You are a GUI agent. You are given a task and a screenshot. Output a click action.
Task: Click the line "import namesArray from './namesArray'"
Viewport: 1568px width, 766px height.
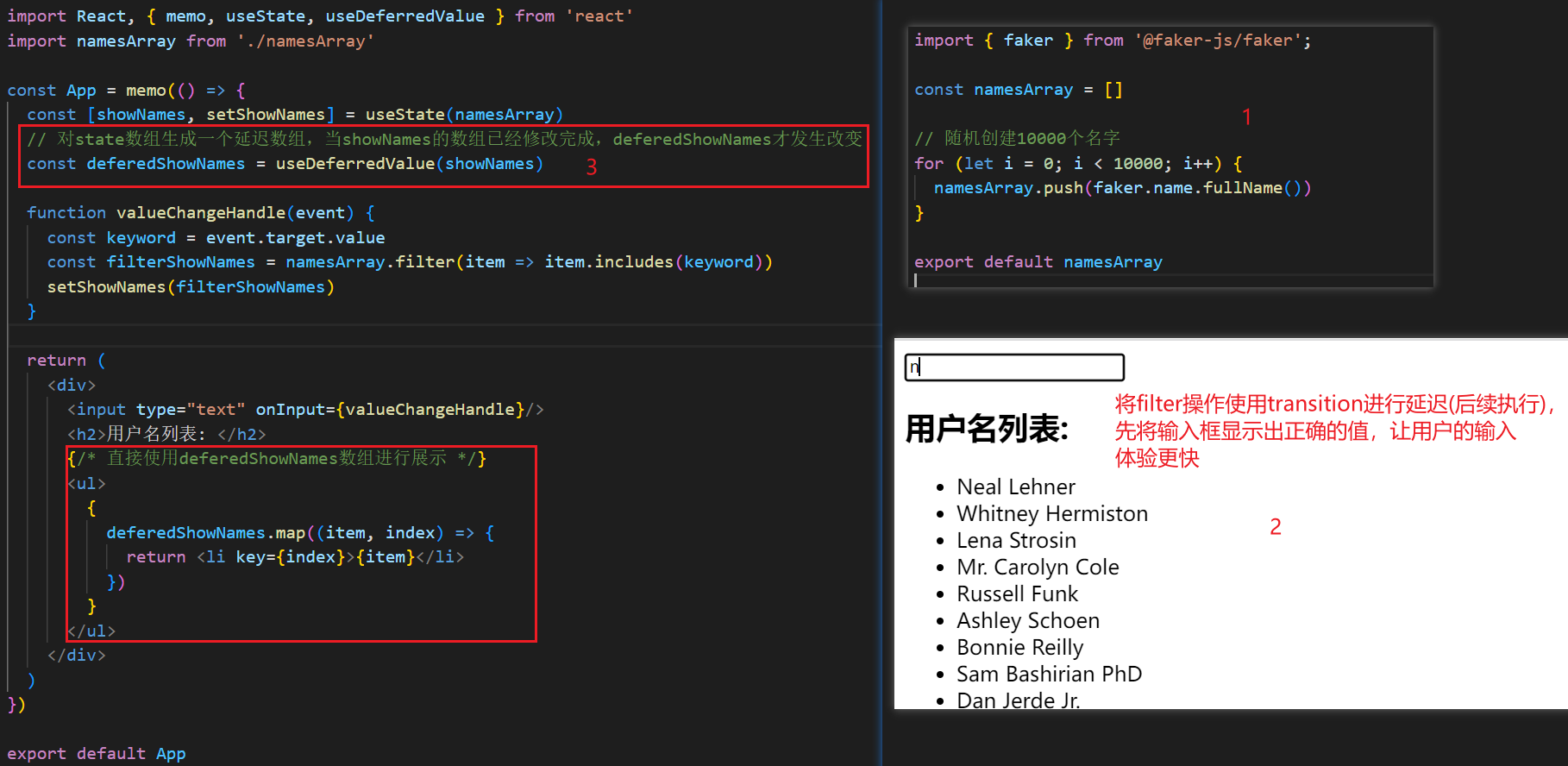pos(191,41)
